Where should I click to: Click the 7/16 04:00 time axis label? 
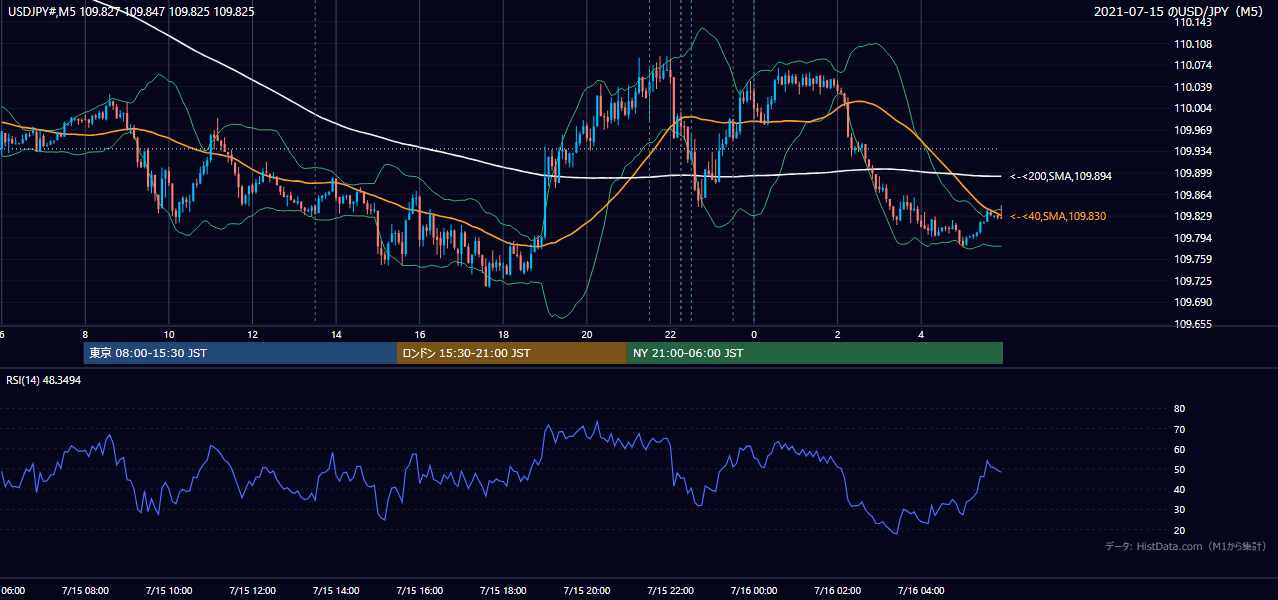tap(921, 590)
